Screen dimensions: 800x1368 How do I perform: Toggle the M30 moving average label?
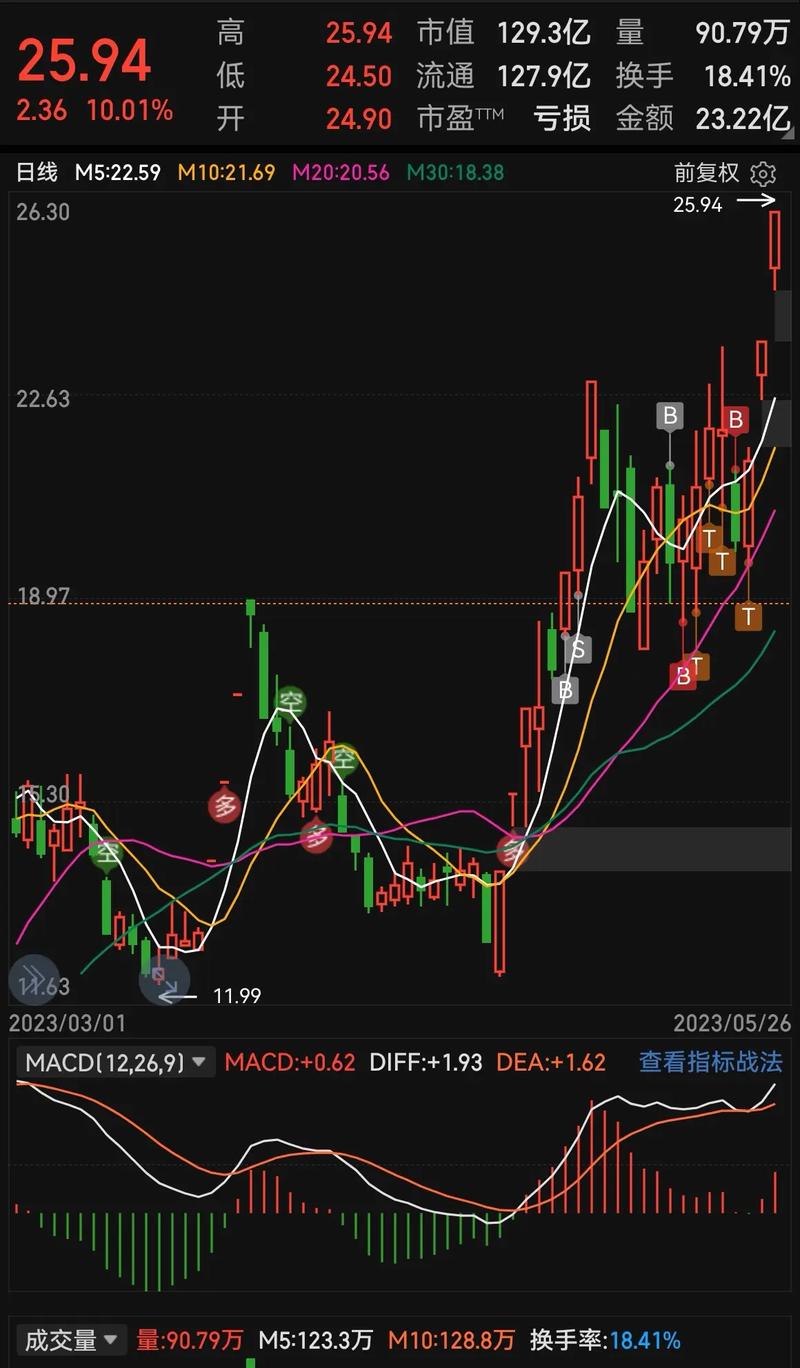455,173
